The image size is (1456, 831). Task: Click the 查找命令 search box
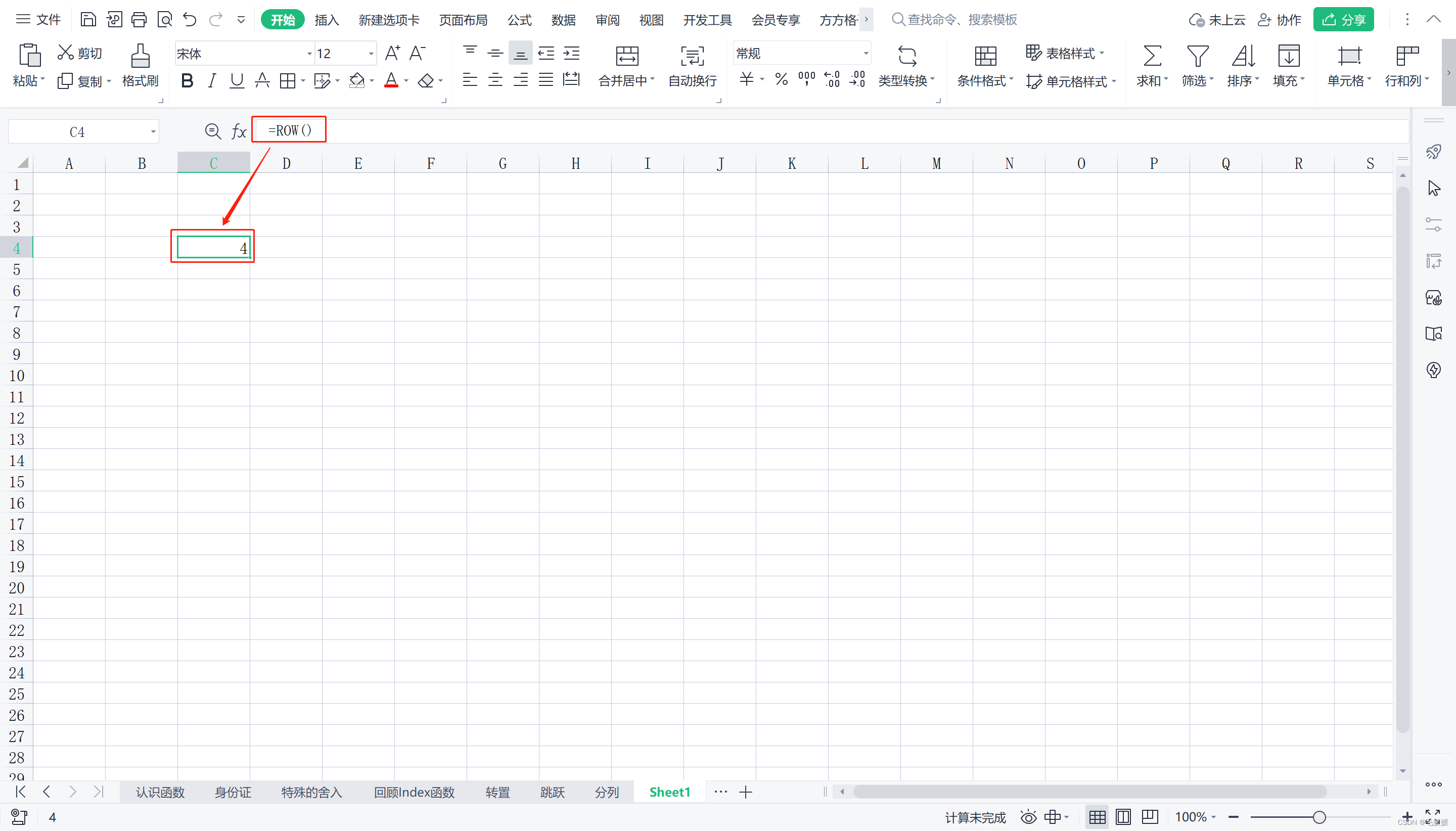(x=954, y=19)
